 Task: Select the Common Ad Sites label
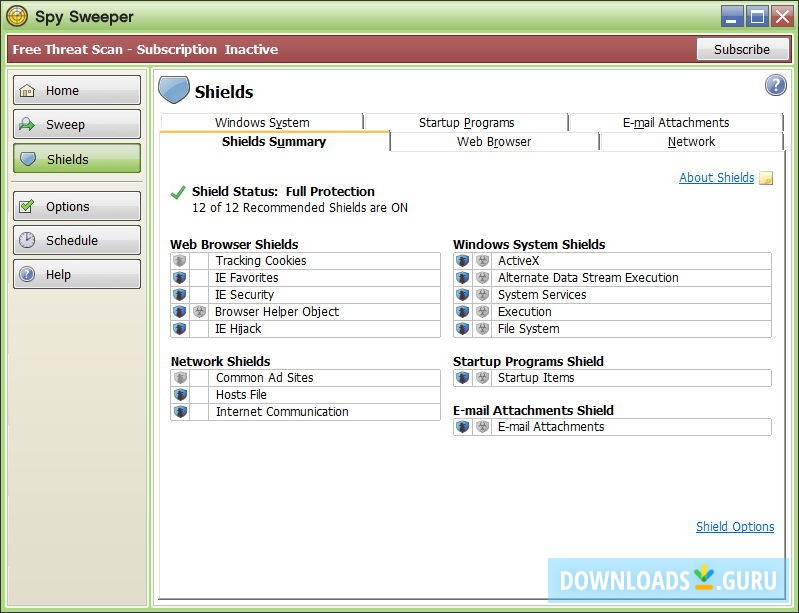click(x=264, y=378)
